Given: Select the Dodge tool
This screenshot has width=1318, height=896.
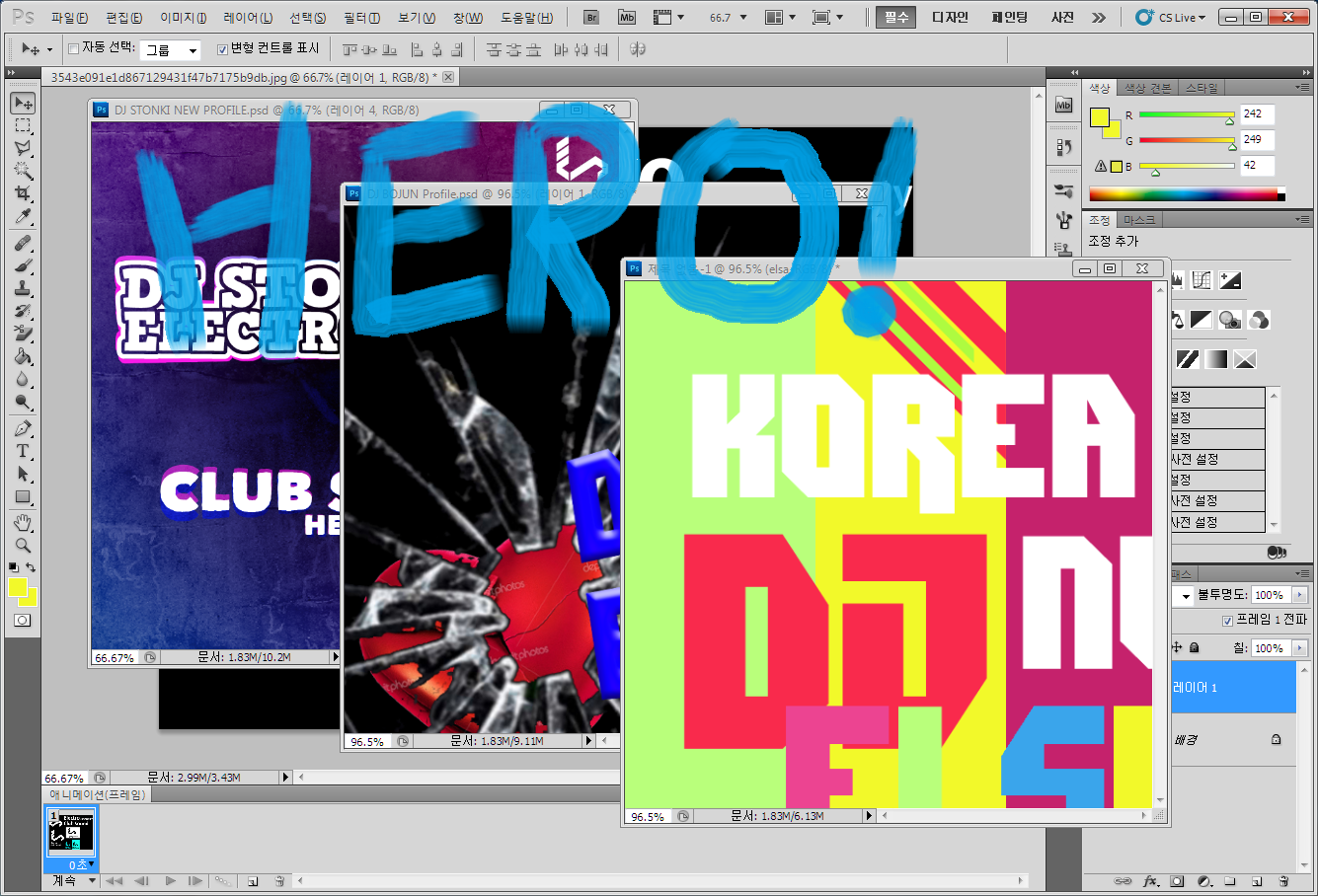Looking at the screenshot, I should (x=23, y=402).
